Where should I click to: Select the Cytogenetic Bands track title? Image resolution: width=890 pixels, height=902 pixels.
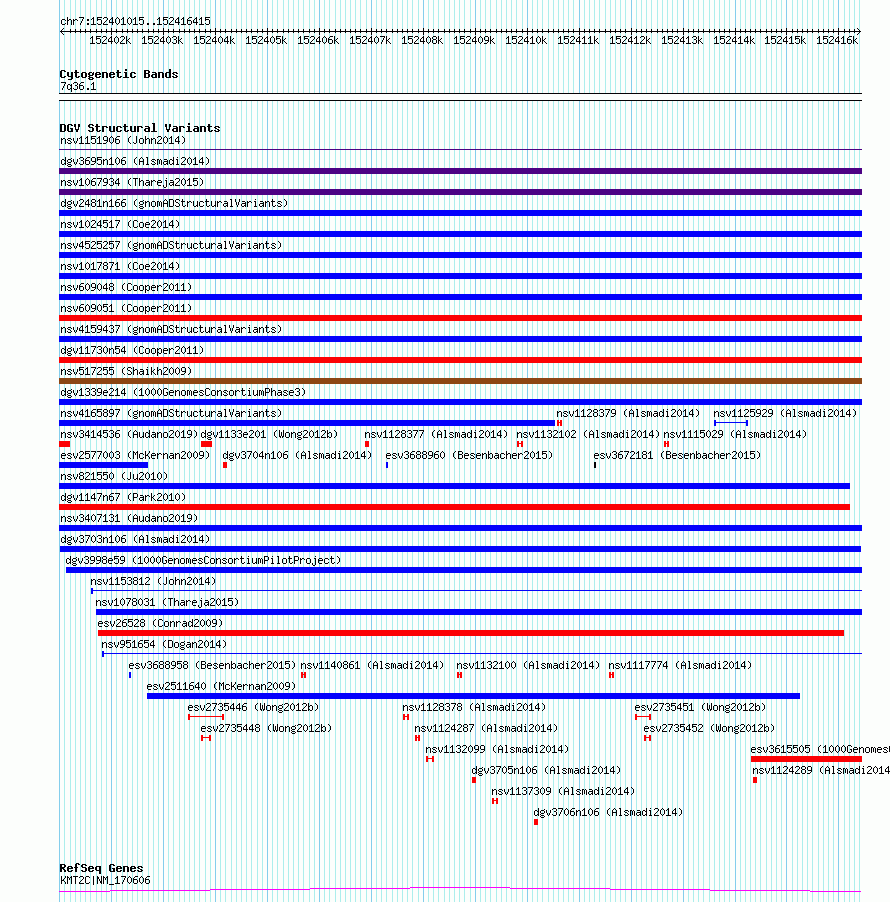[x=119, y=74]
